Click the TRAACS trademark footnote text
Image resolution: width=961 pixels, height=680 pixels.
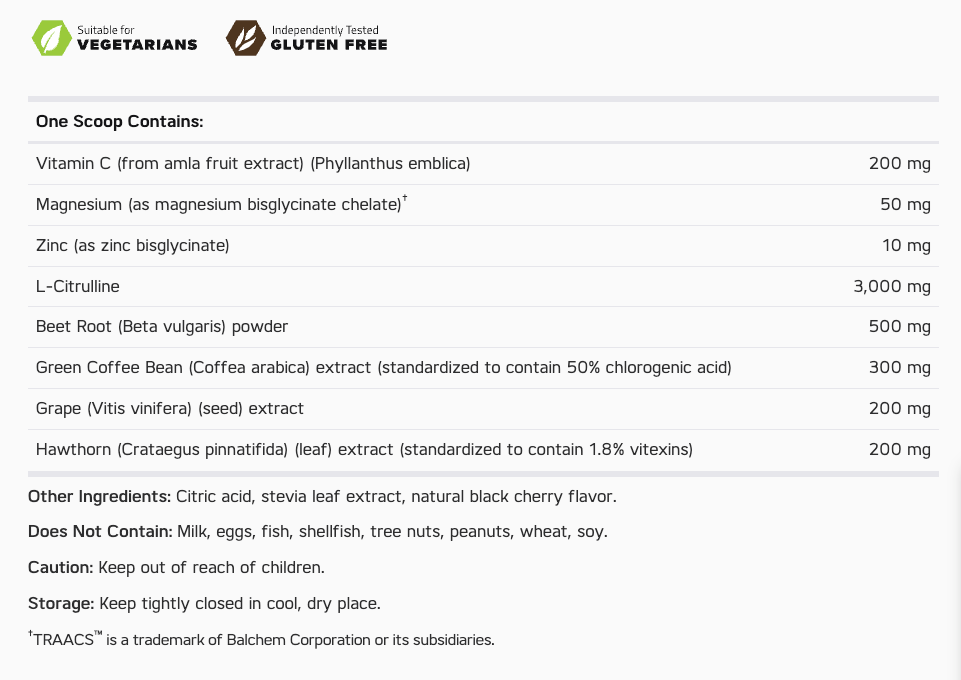(x=262, y=640)
